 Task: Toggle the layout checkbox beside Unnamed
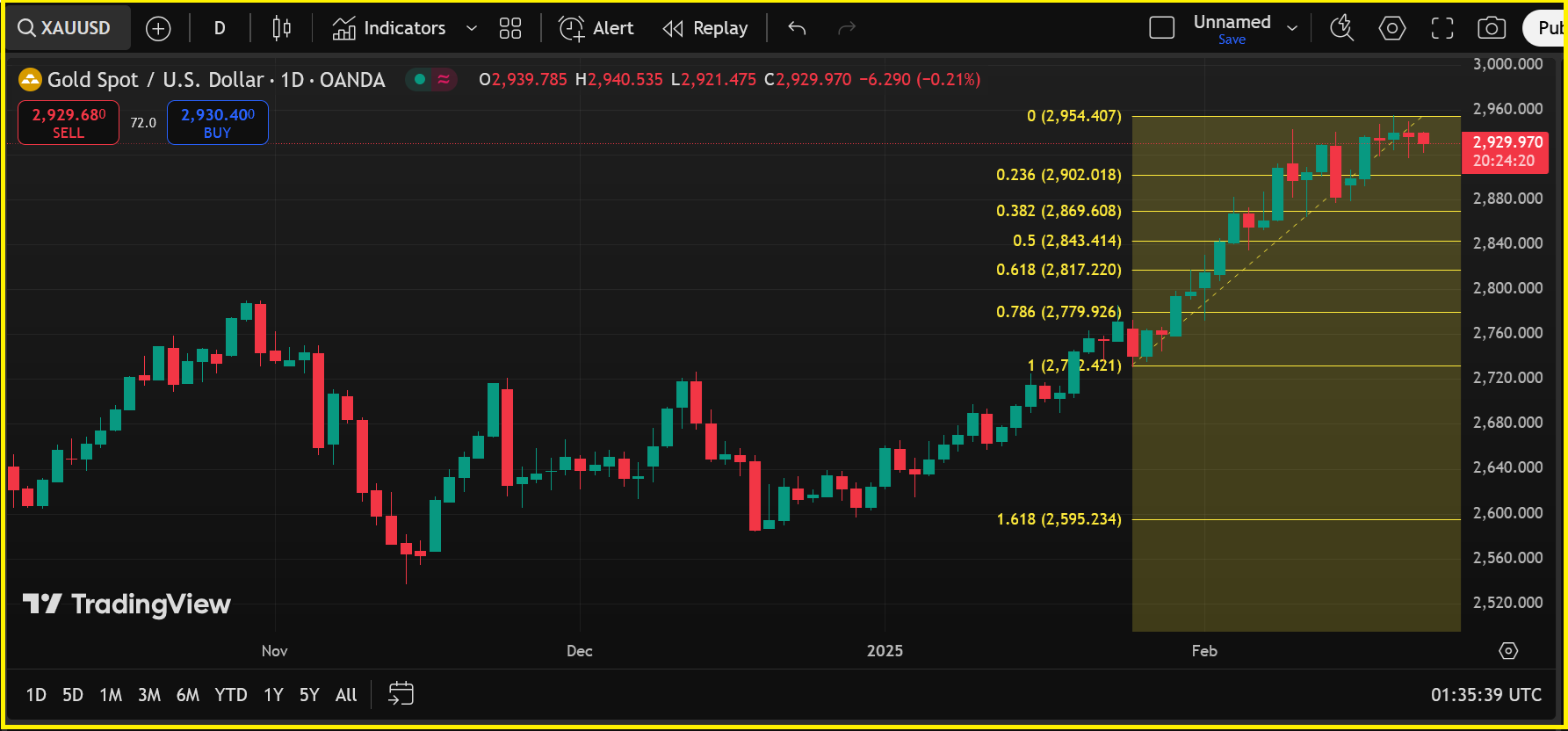[1161, 29]
